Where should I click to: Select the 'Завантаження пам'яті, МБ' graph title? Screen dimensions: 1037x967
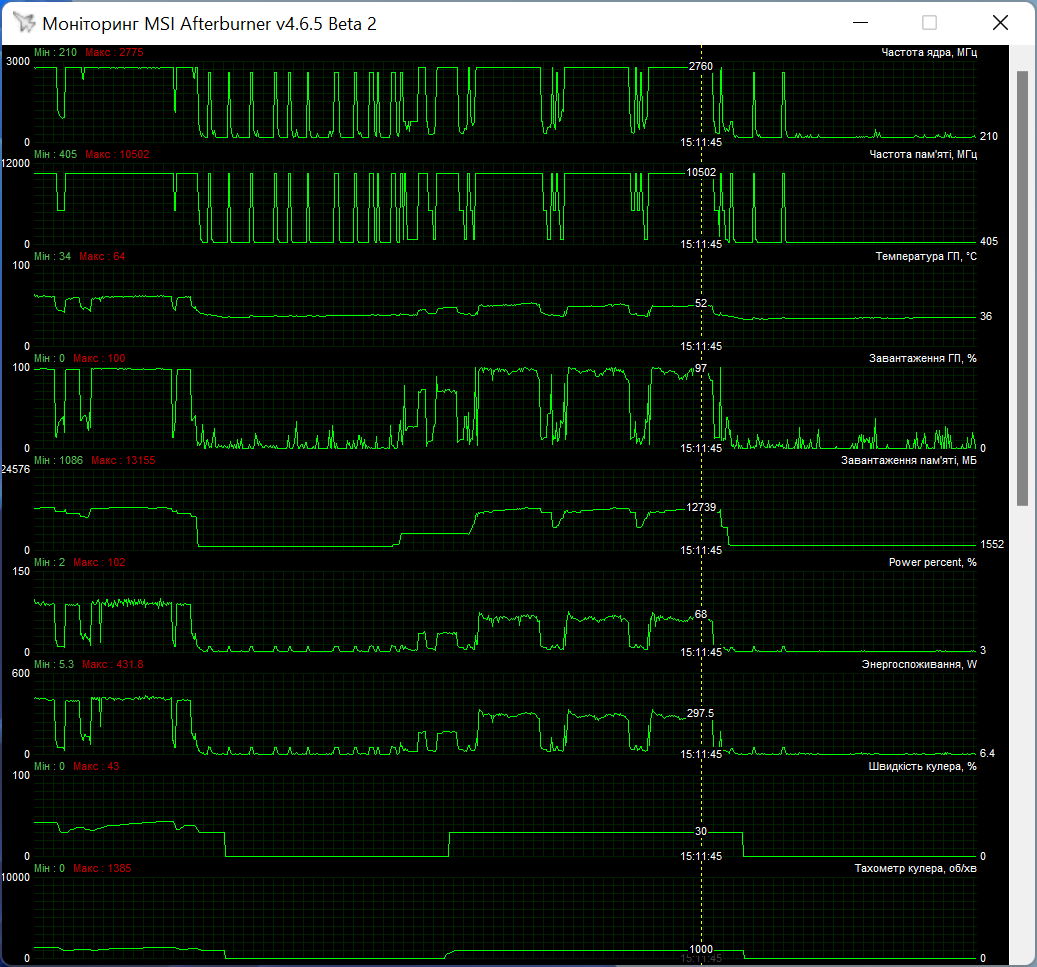909,460
